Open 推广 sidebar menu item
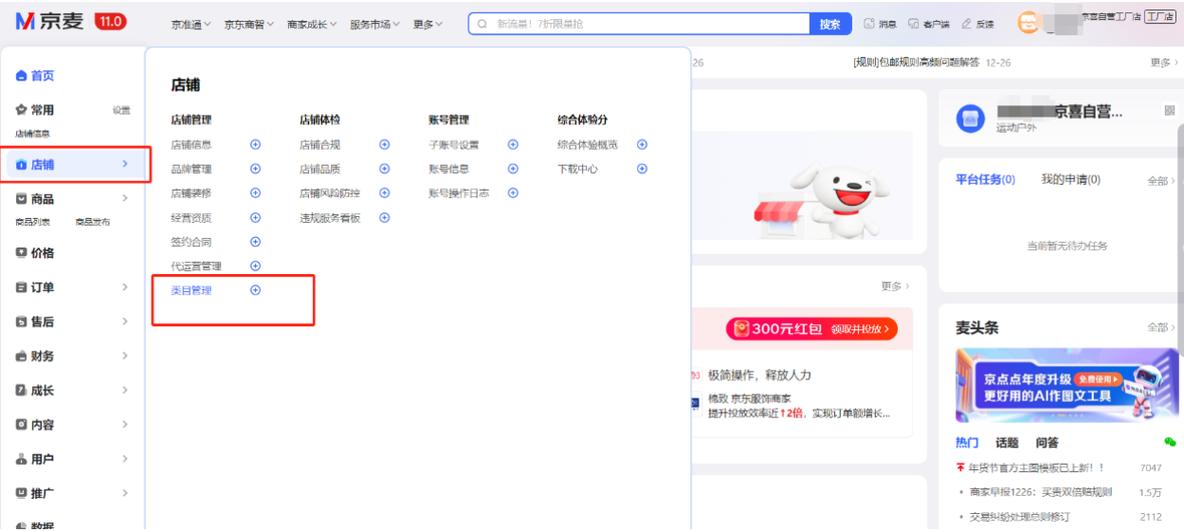 pos(35,494)
